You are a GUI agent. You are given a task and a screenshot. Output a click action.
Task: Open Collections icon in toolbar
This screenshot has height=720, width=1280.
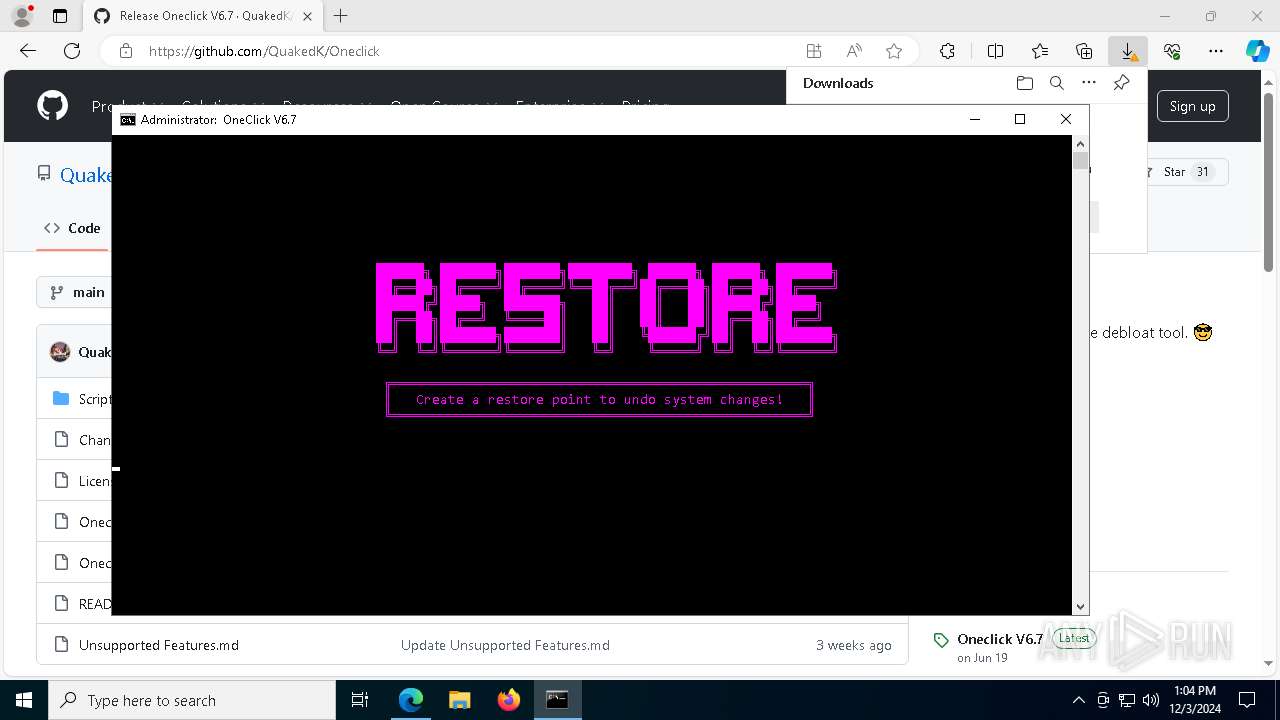pyautogui.click(x=1084, y=51)
